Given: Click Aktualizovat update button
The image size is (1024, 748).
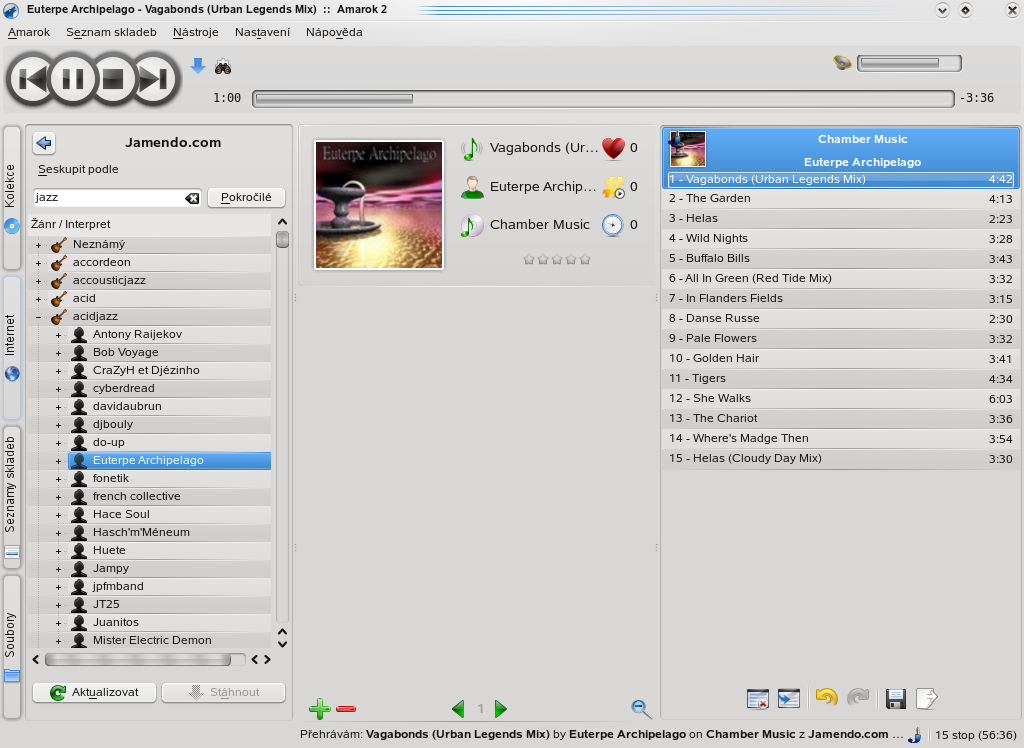Looking at the screenshot, I should coord(95,692).
